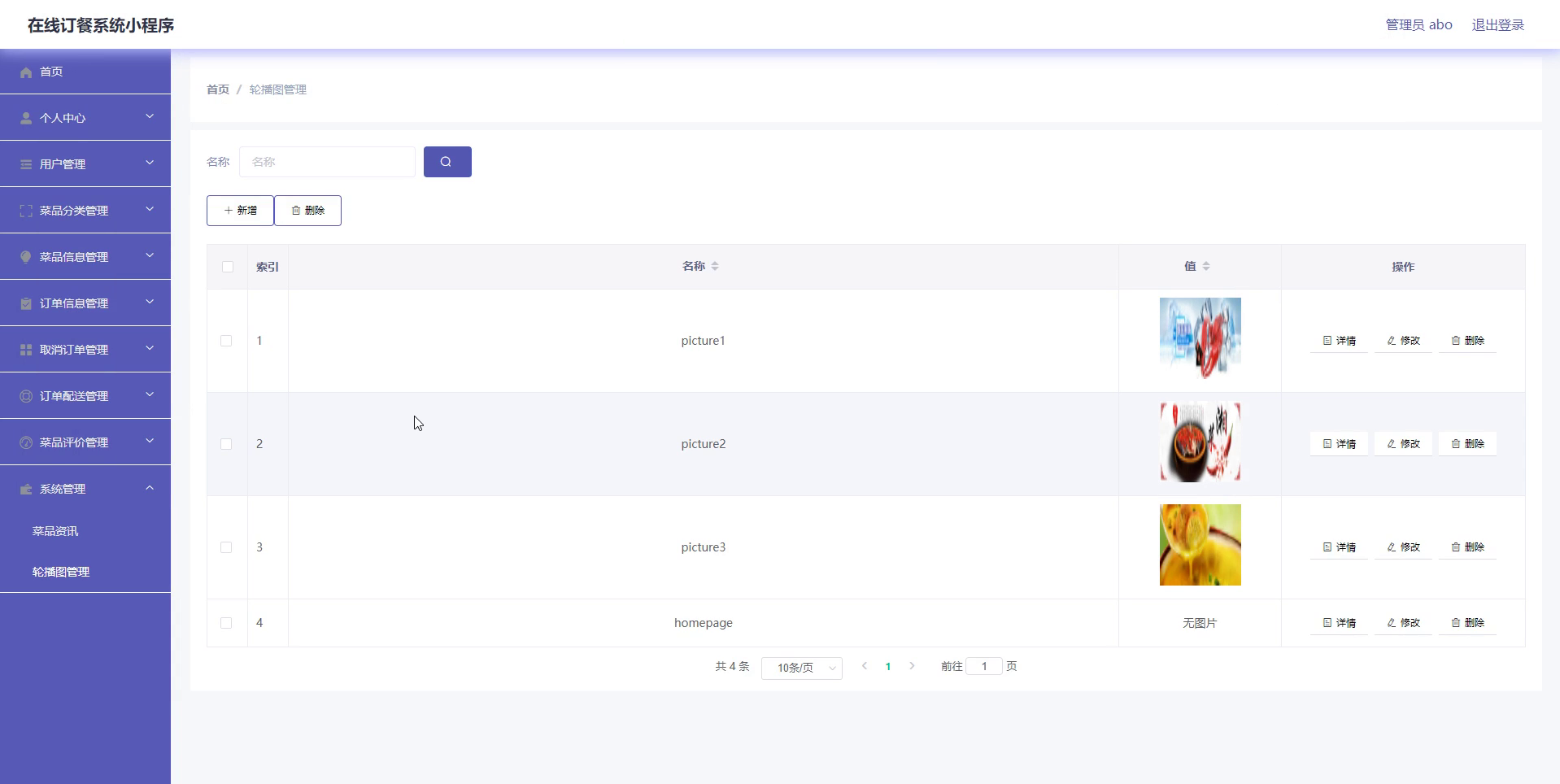
Task: Go to previous page arrow in pagination
Action: coord(865,666)
